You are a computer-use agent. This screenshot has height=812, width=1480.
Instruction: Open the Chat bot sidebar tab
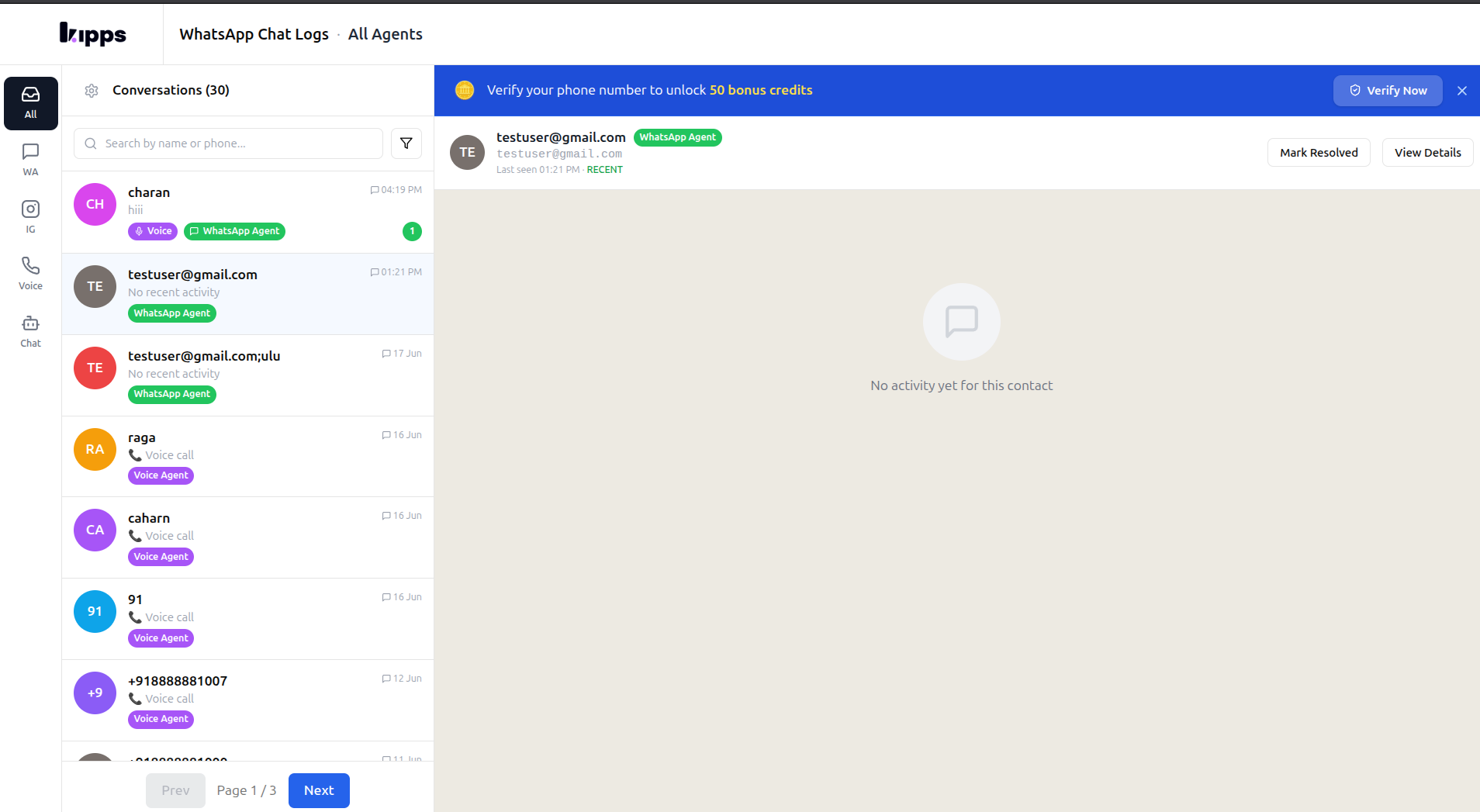pyautogui.click(x=30, y=331)
